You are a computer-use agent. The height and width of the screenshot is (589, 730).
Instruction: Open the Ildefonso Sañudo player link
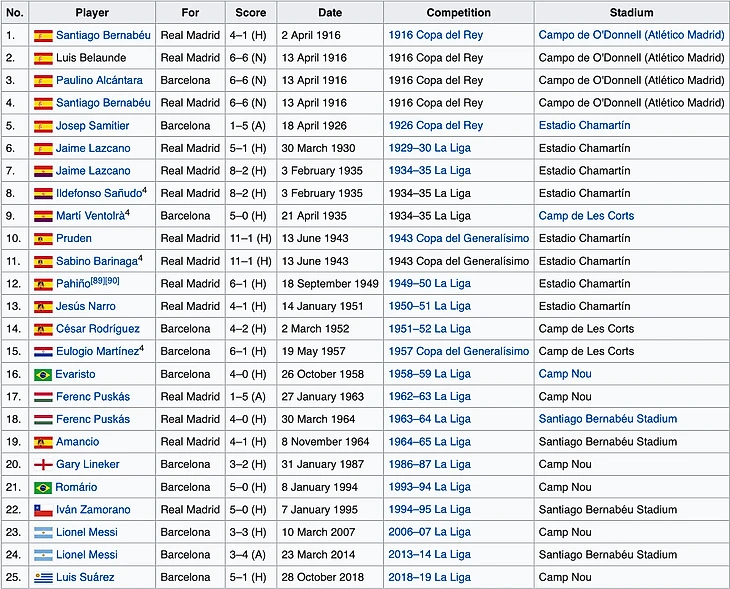pos(99,193)
